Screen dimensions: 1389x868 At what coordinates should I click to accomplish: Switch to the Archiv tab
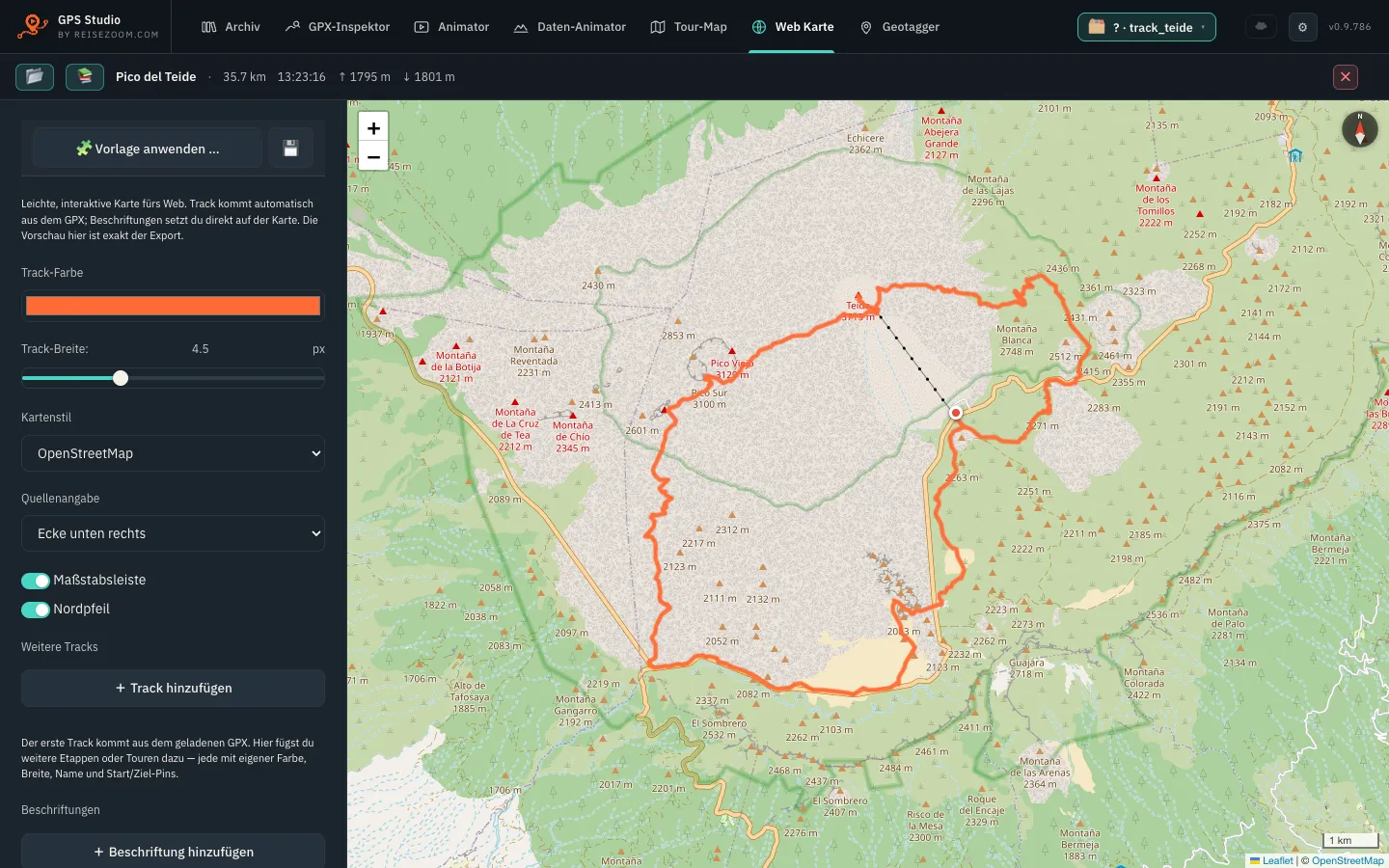pos(231,27)
